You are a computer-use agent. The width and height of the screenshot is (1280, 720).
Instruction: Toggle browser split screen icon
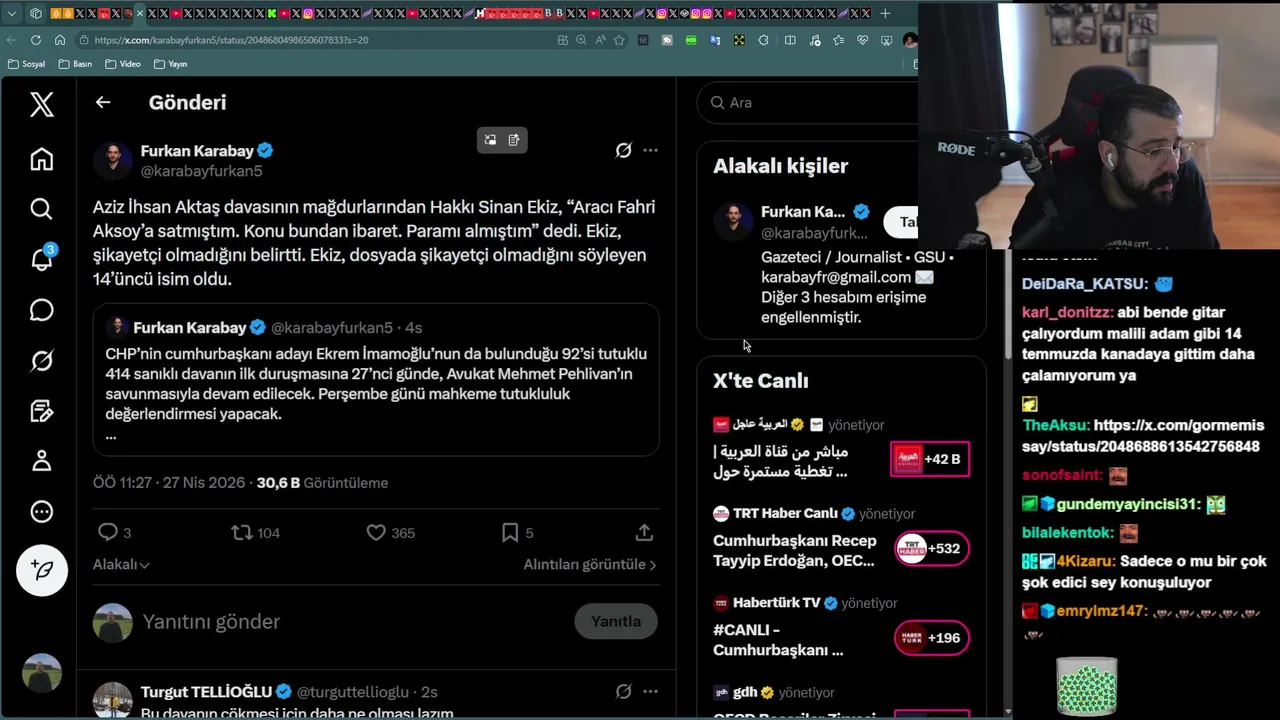tap(790, 40)
